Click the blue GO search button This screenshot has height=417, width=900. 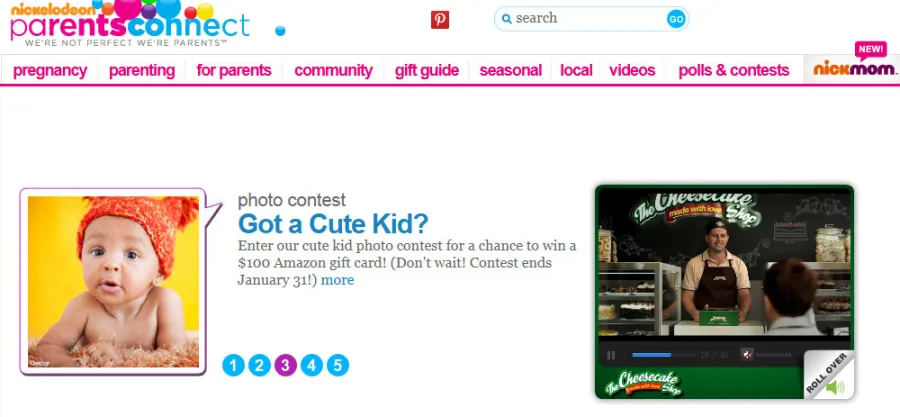pos(676,19)
